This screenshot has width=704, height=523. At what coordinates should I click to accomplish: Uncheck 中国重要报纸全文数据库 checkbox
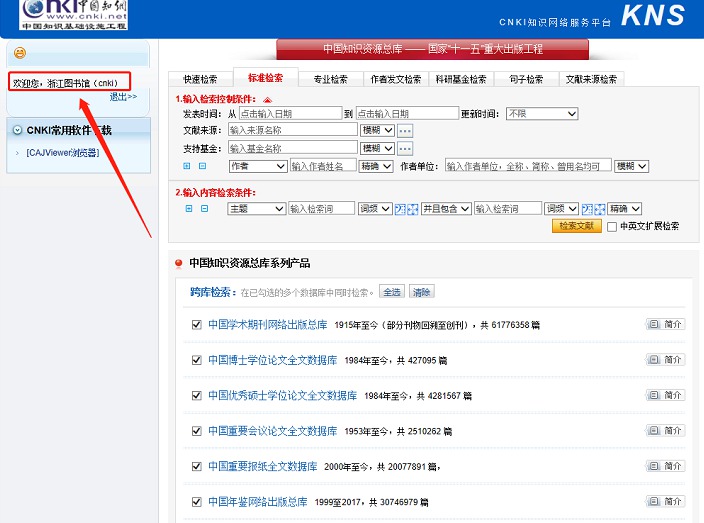pyautogui.click(x=196, y=466)
